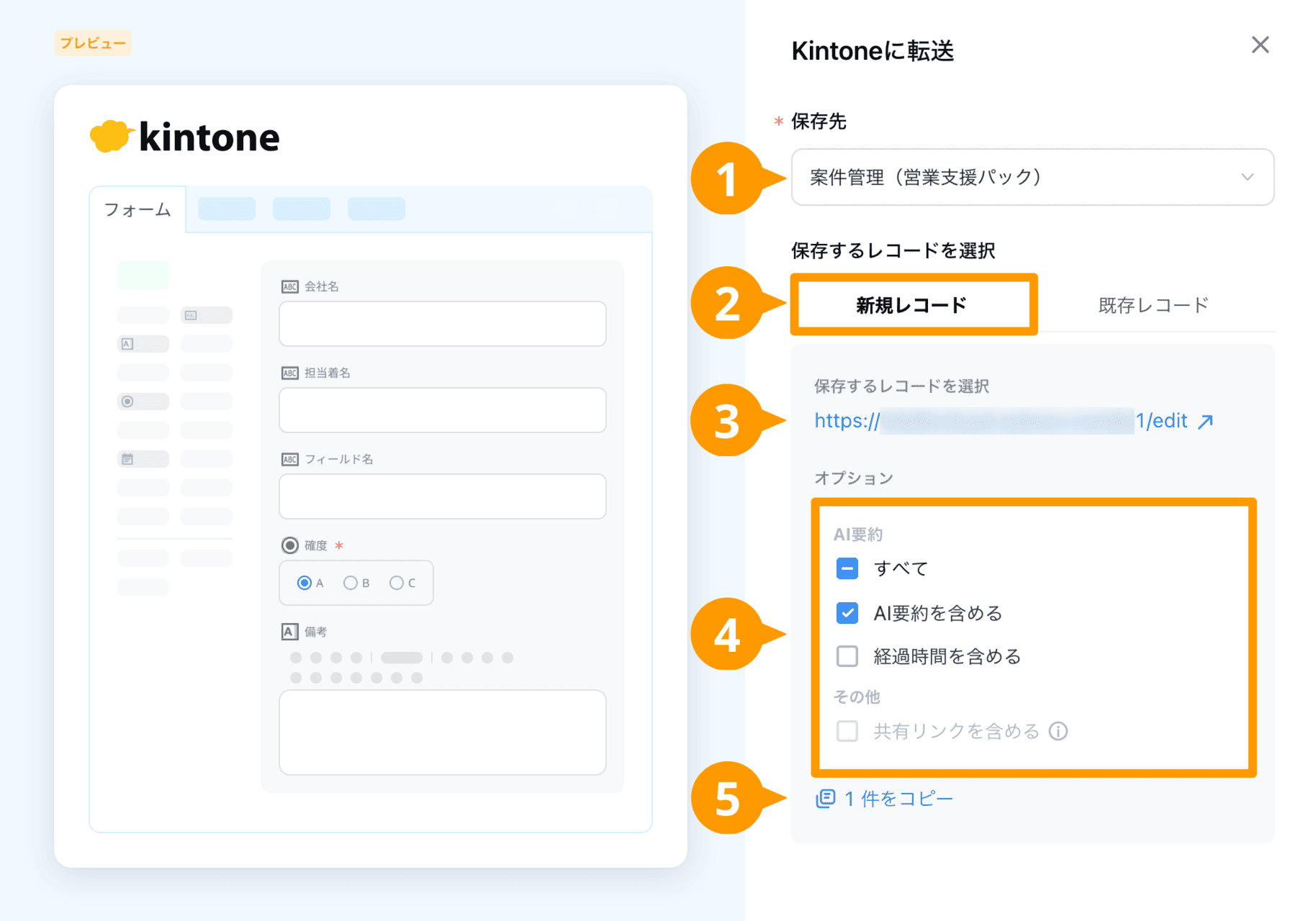Open the 保存先 dropdown menu

point(1032,177)
